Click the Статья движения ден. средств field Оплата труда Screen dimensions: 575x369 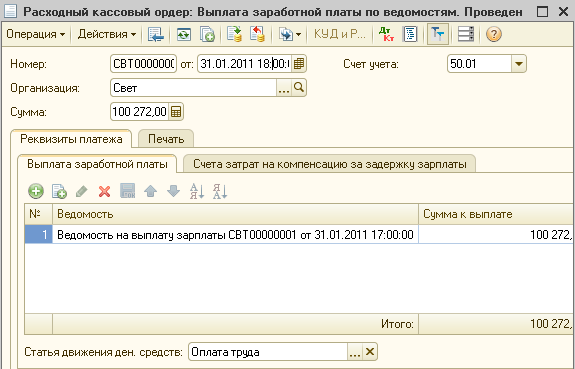[268, 352]
